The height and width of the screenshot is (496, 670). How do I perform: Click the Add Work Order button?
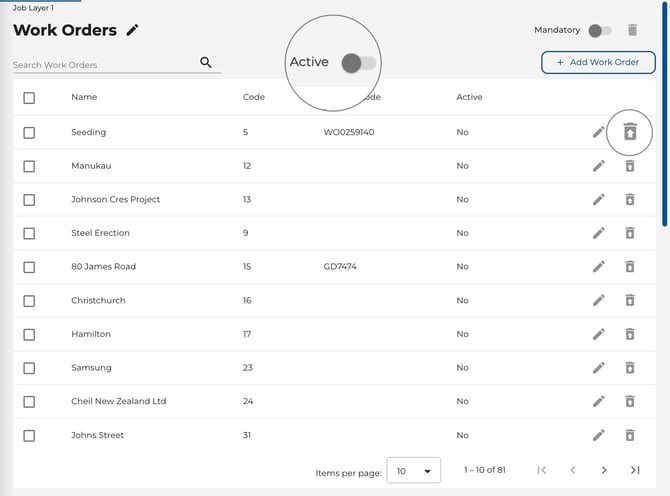pyautogui.click(x=598, y=62)
